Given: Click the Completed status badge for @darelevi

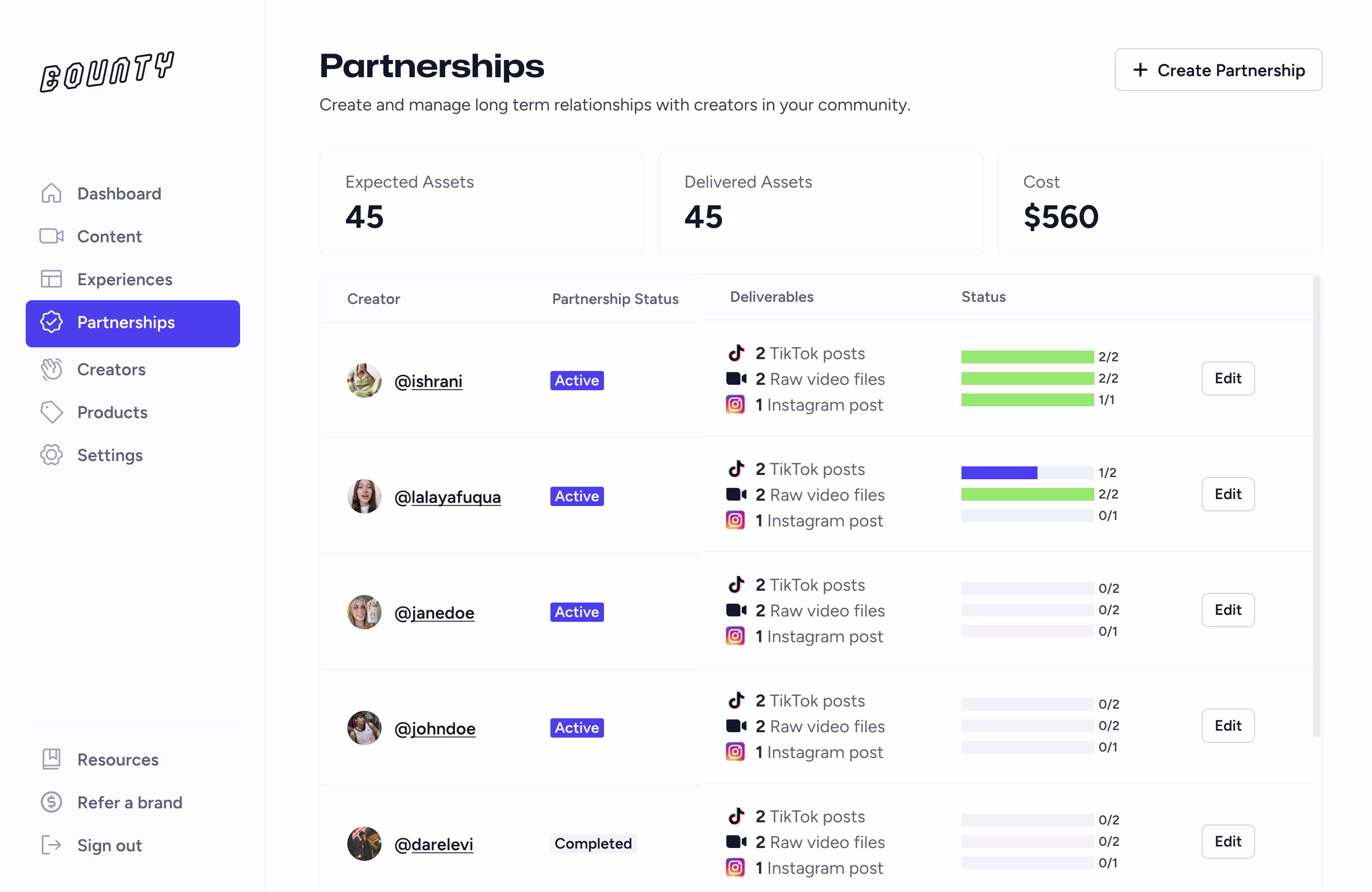Looking at the screenshot, I should pyautogui.click(x=593, y=844).
